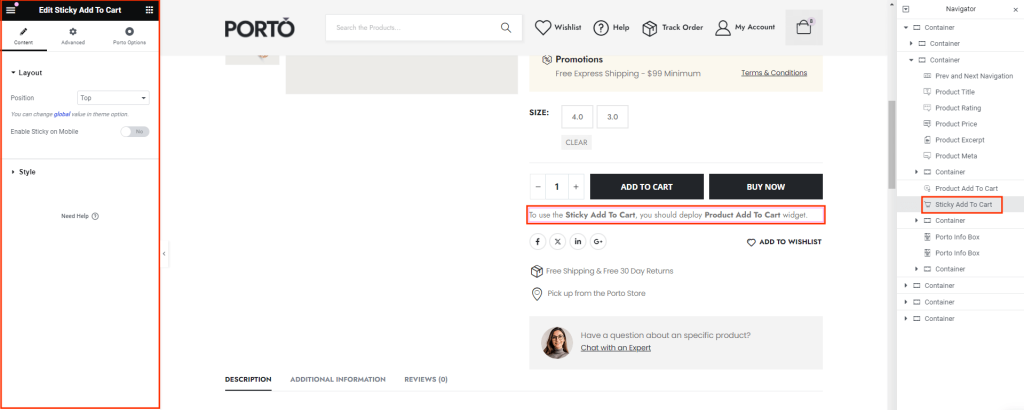
Task: Open the Additional Information tab
Action: tap(337, 380)
